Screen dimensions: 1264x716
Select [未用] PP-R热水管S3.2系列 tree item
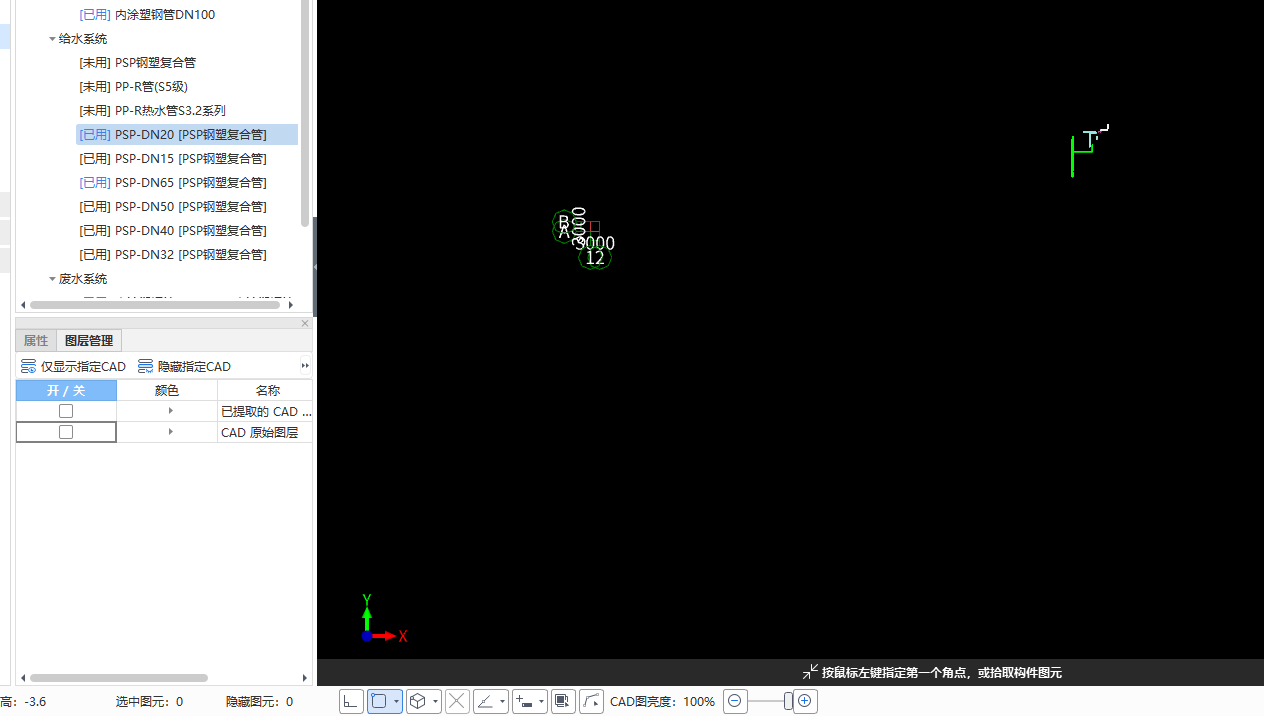pyautogui.click(x=152, y=111)
